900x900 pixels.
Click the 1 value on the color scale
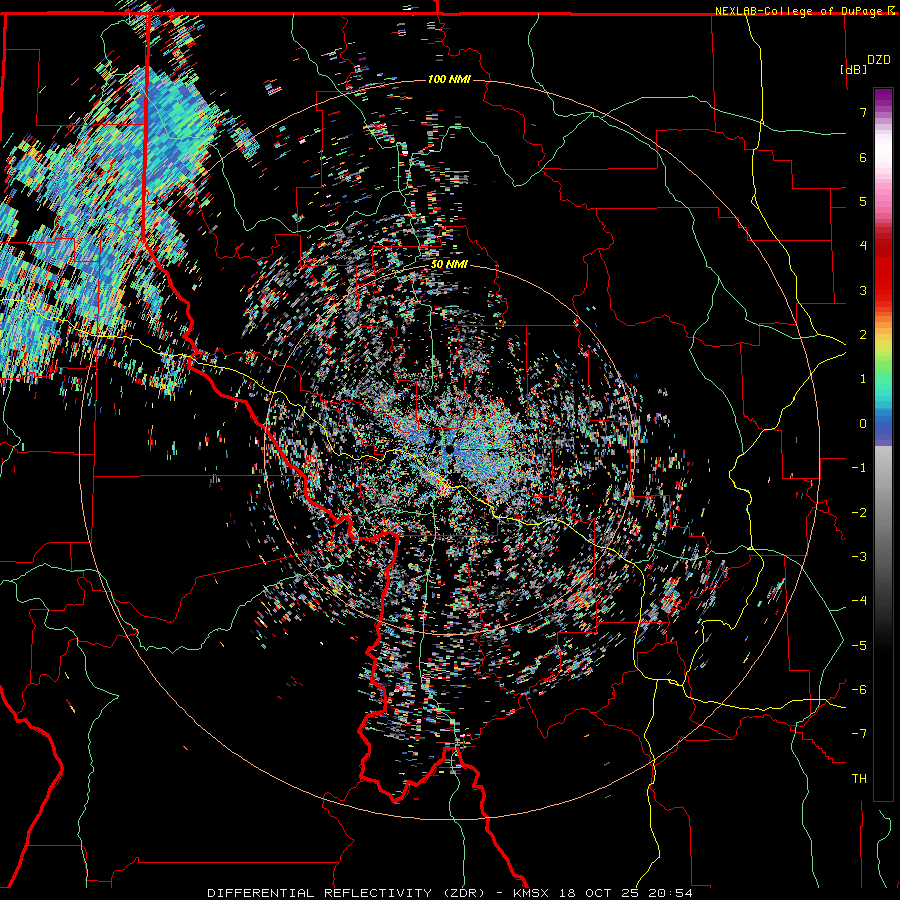[x=863, y=379]
